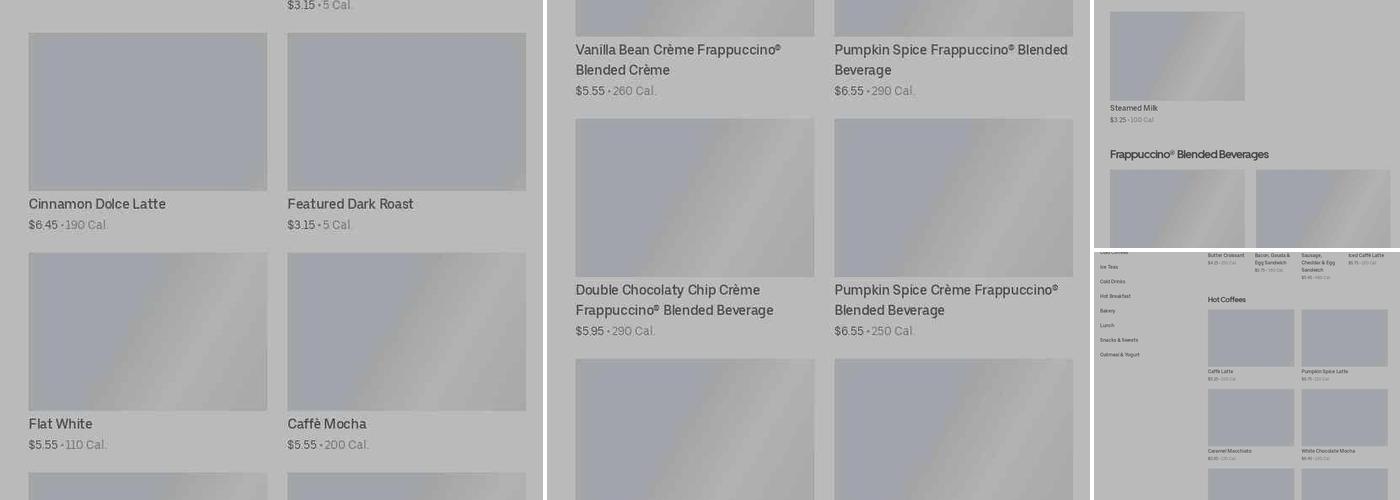Viewport: 1400px width, 500px height.
Task: Open the Vanilla Bean Crème Frappuccino link
Action: point(677,60)
